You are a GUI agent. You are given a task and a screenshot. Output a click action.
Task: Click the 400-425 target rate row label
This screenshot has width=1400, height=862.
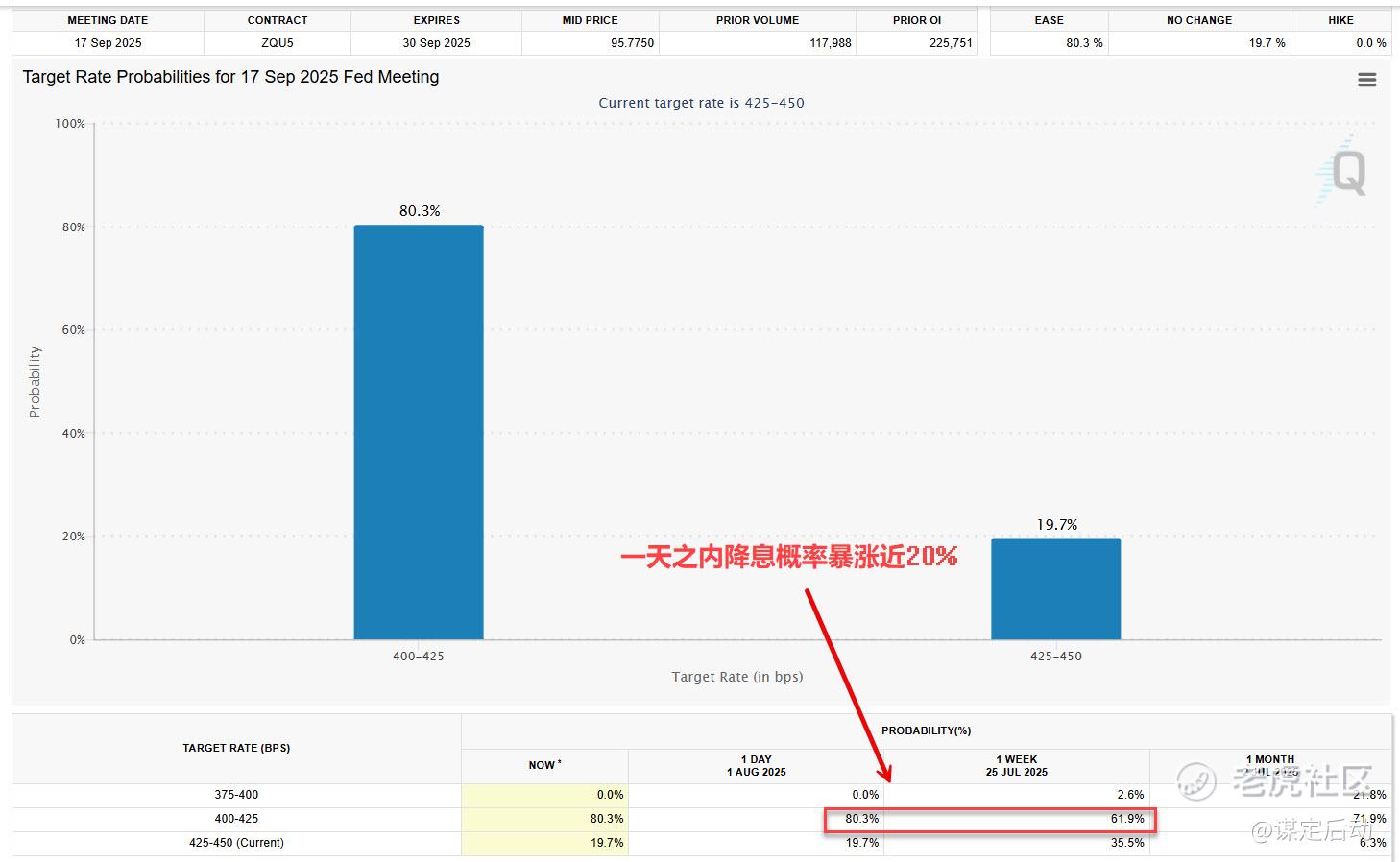coord(236,819)
